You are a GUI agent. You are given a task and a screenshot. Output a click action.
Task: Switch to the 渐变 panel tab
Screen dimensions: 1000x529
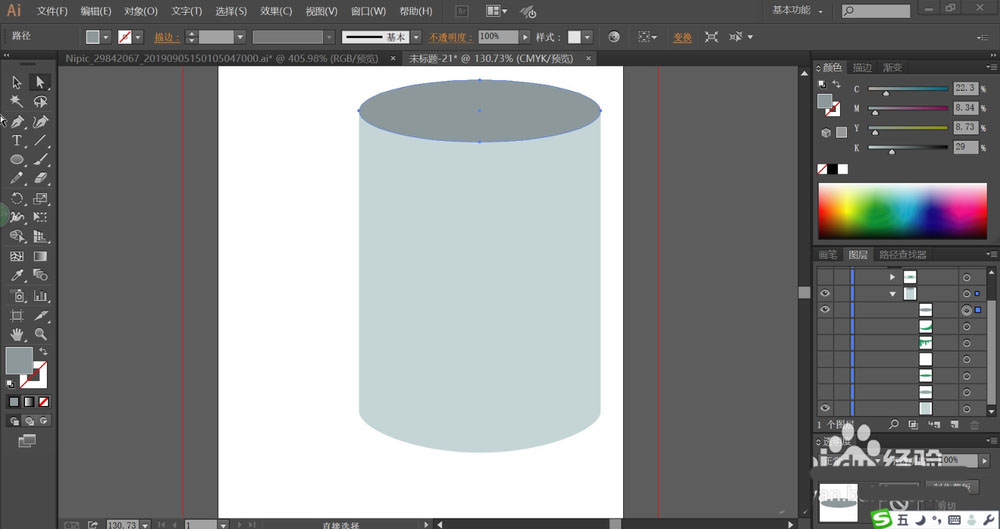892,68
